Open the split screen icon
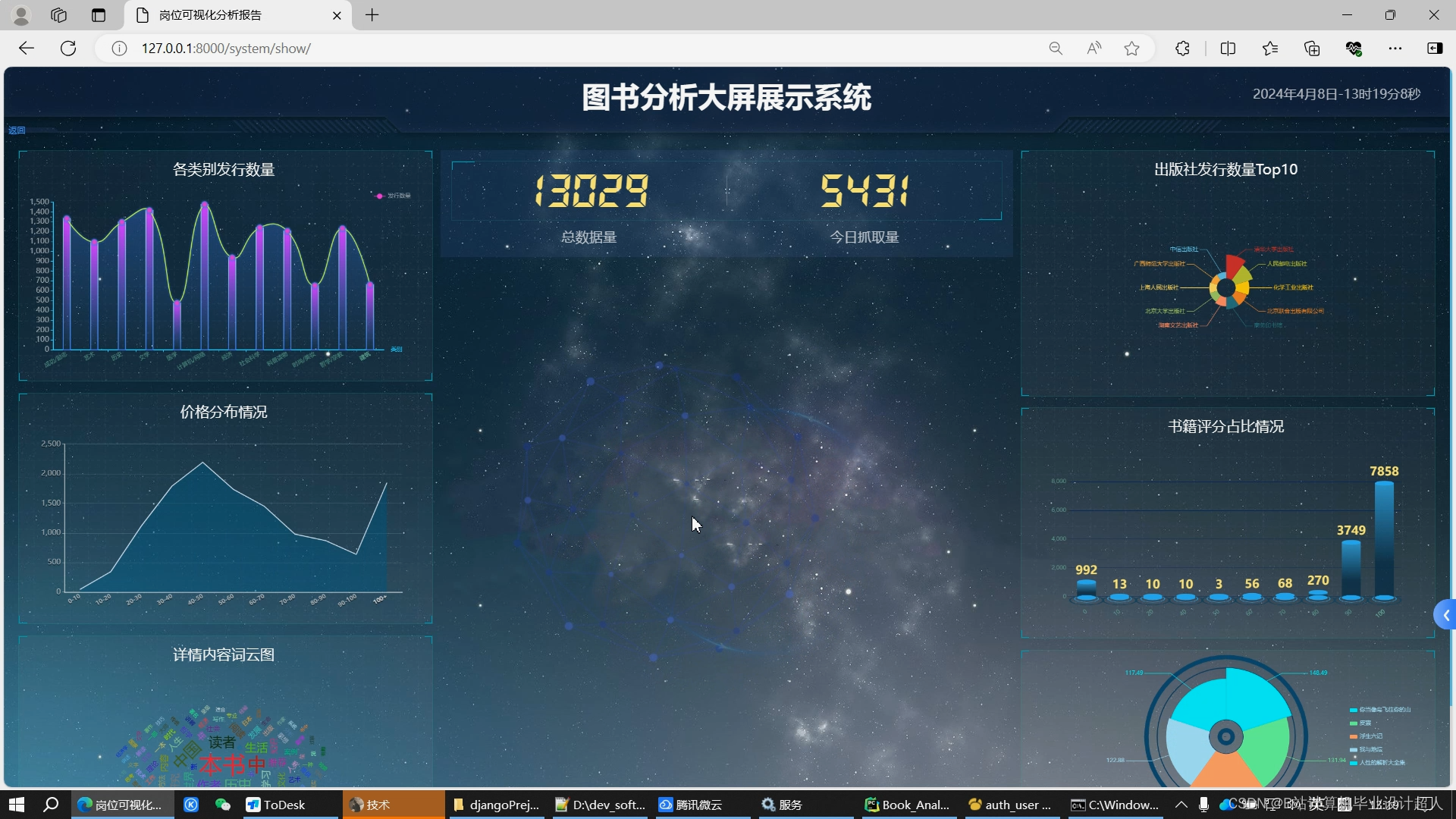 pyautogui.click(x=1228, y=49)
